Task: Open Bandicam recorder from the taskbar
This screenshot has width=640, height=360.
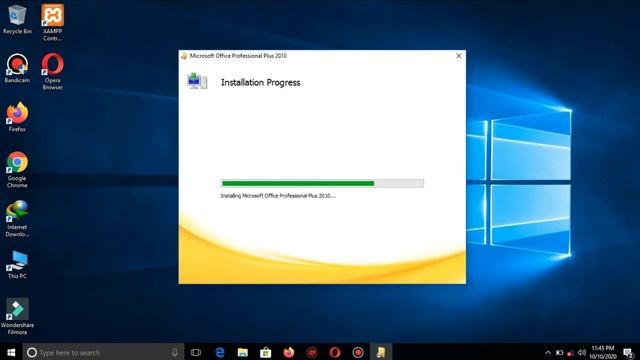Action: coord(358,352)
